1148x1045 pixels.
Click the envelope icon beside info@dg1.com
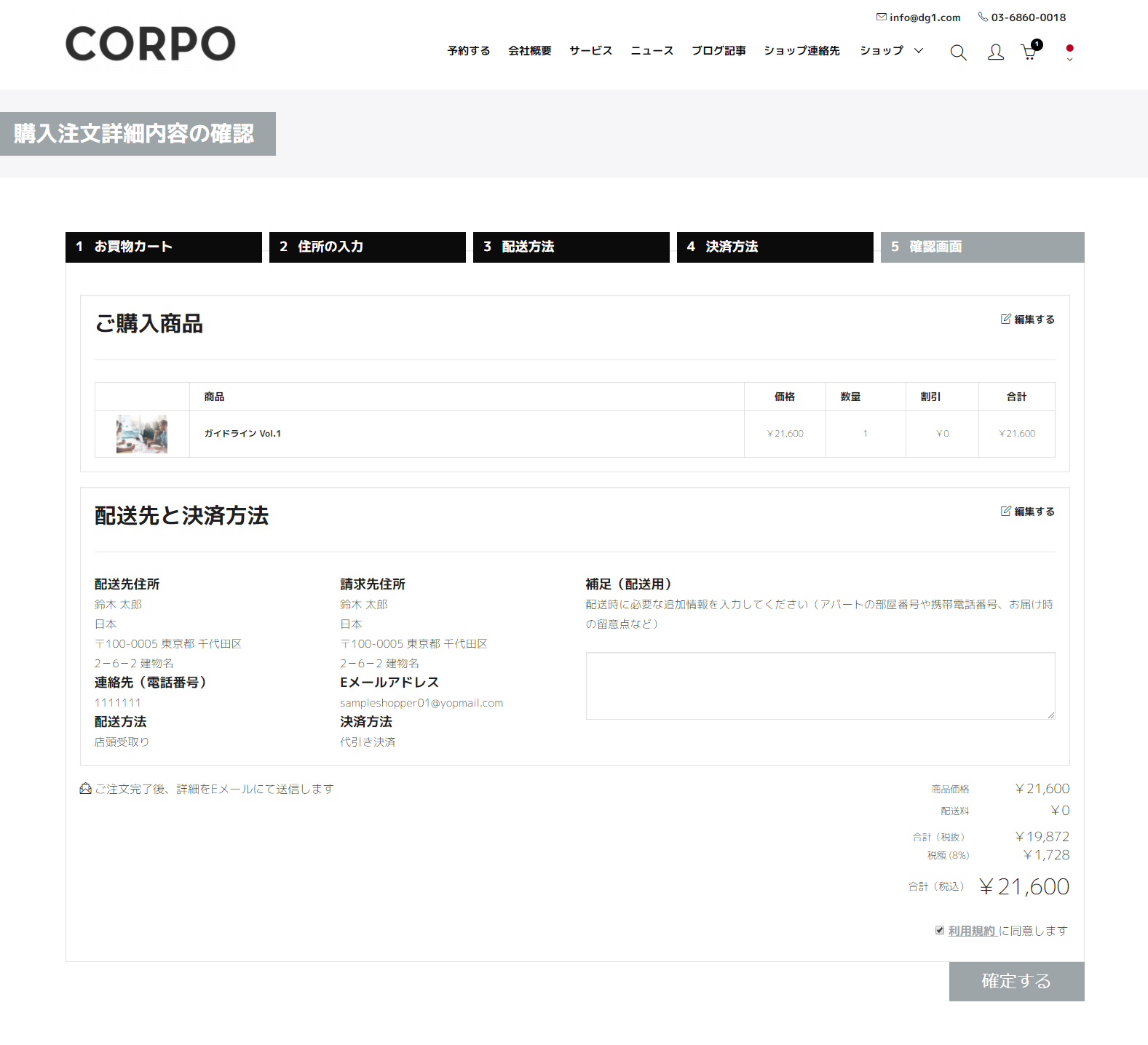[x=882, y=17]
